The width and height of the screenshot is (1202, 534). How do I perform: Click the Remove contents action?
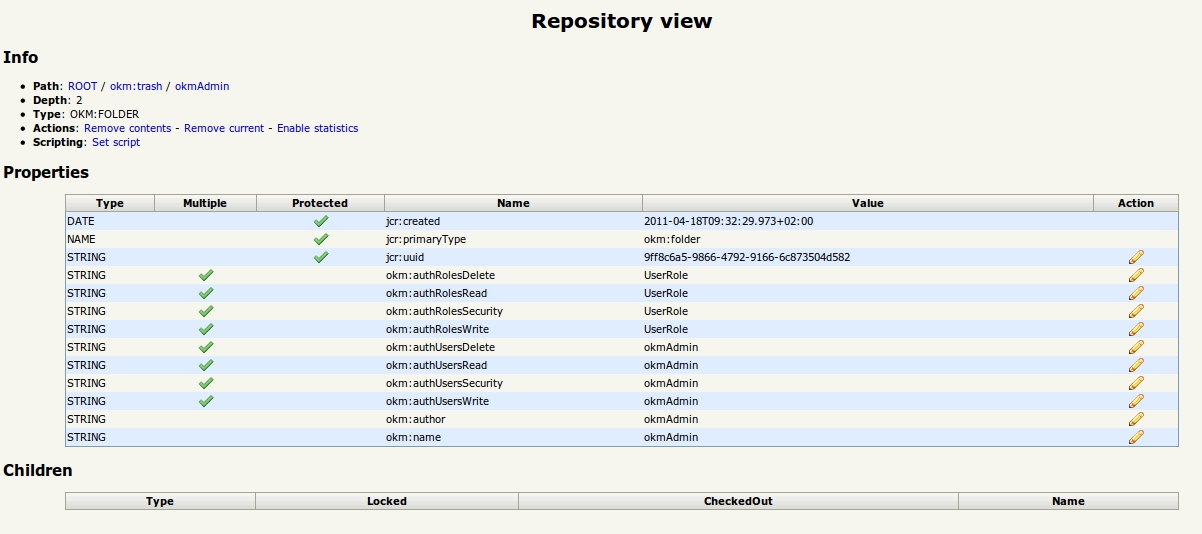coord(127,128)
